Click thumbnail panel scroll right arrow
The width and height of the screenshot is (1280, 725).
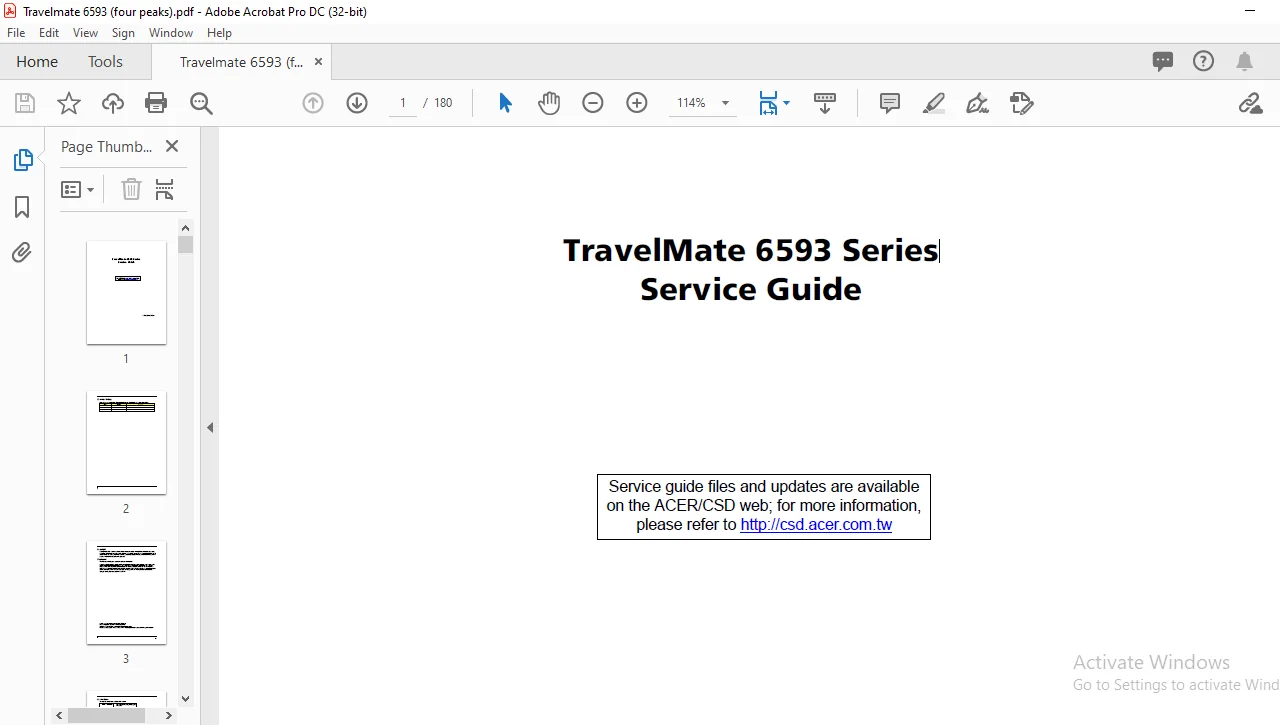click(168, 715)
